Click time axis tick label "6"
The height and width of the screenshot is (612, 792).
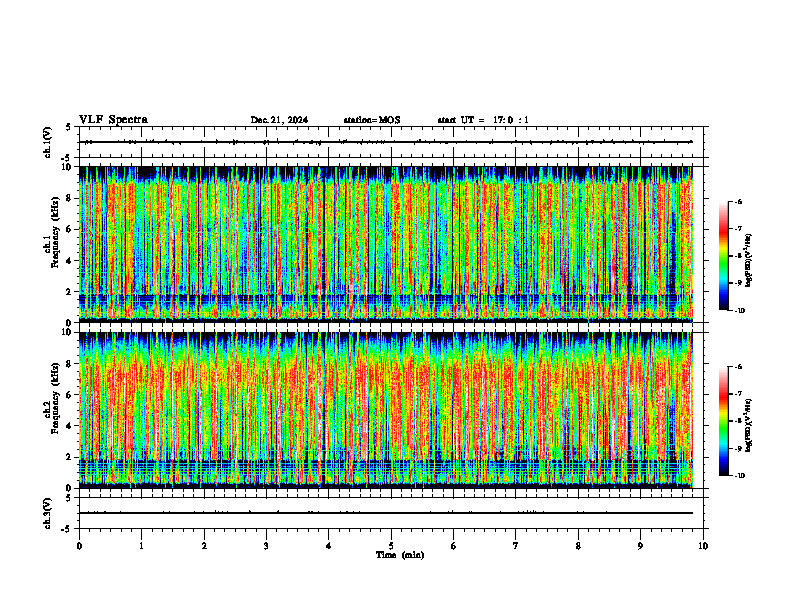454,546
